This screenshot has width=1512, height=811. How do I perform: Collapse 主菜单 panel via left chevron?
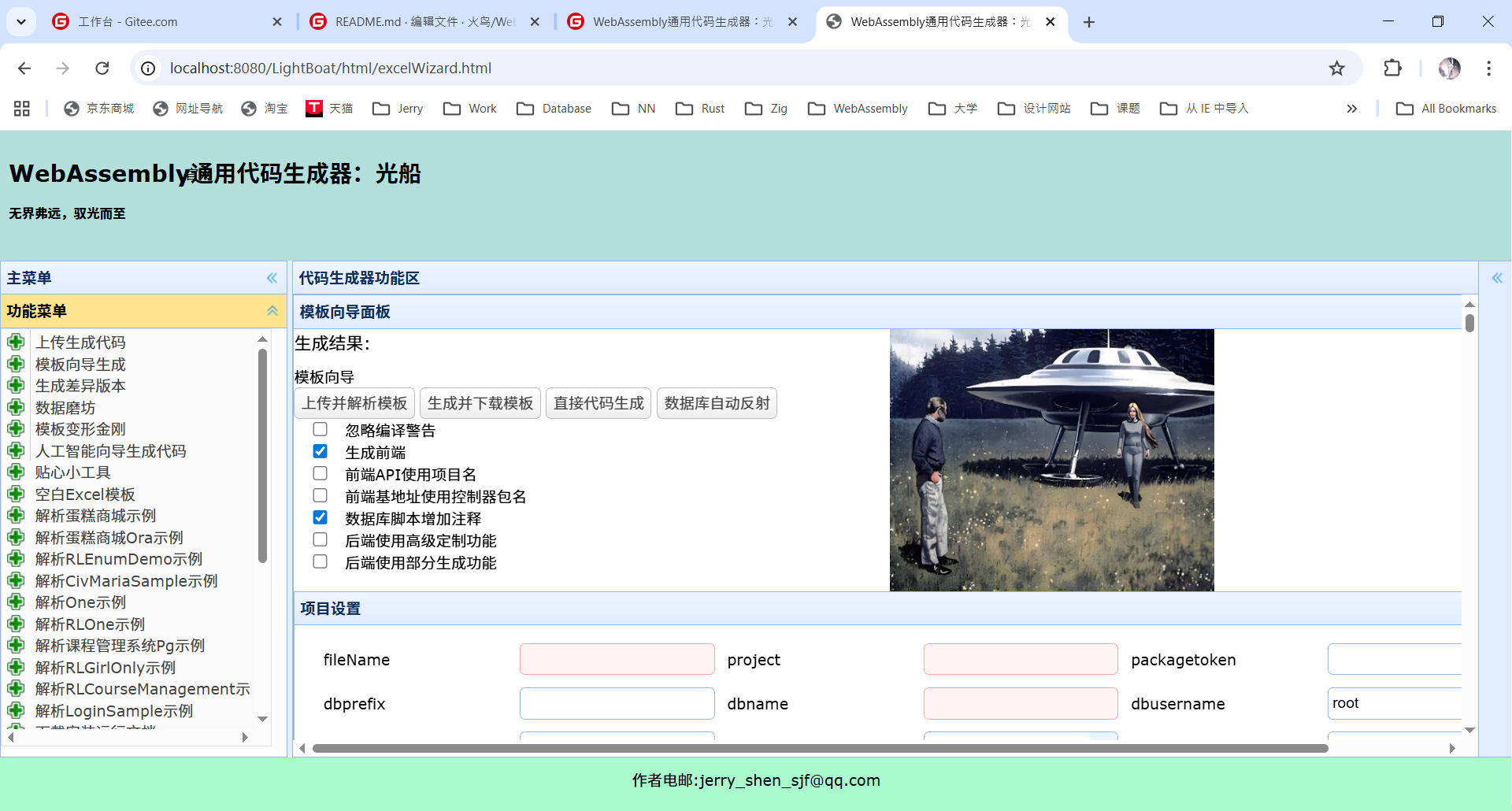tap(272, 278)
